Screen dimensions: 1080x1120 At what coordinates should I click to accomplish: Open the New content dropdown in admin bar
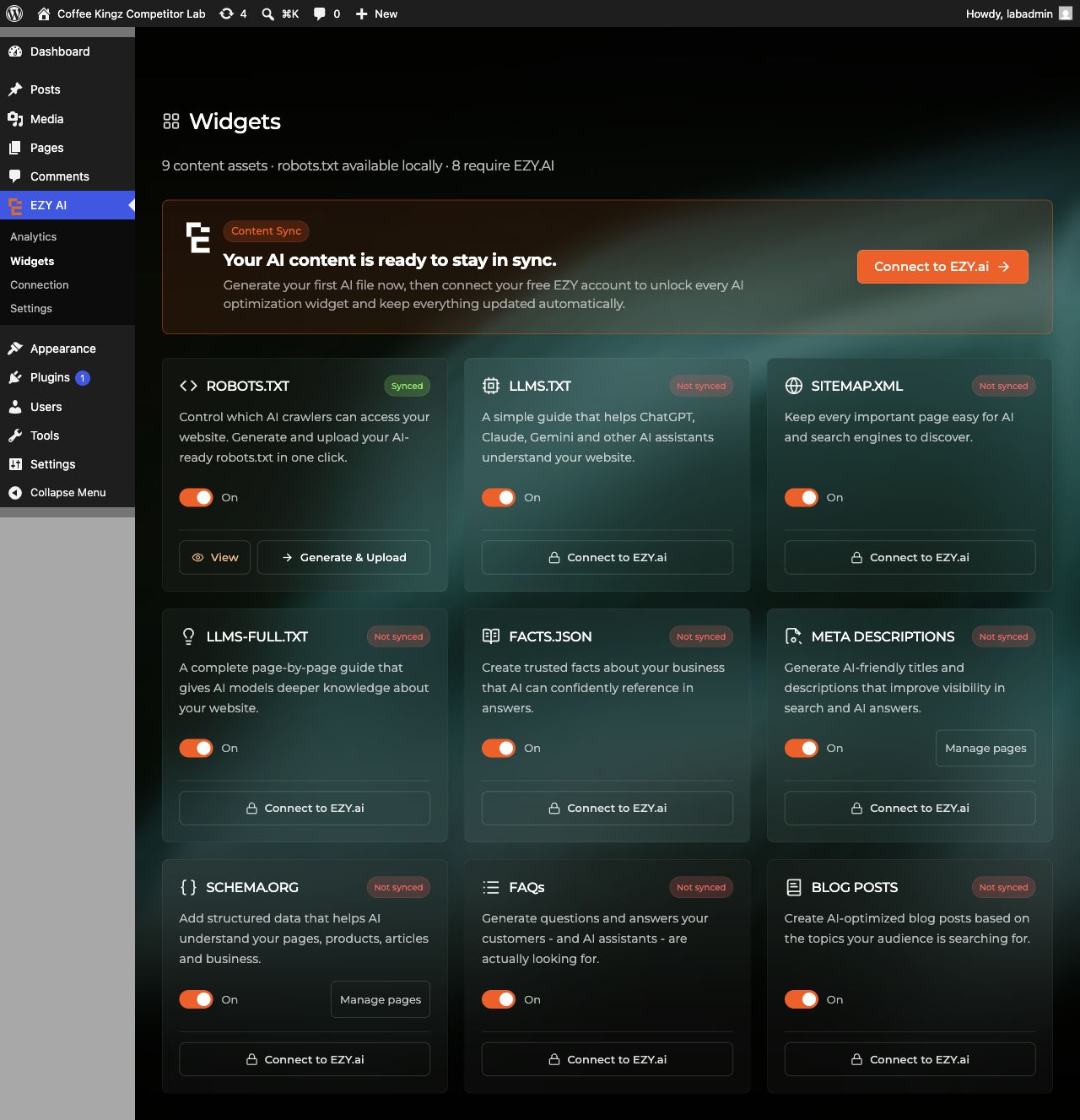tap(376, 14)
